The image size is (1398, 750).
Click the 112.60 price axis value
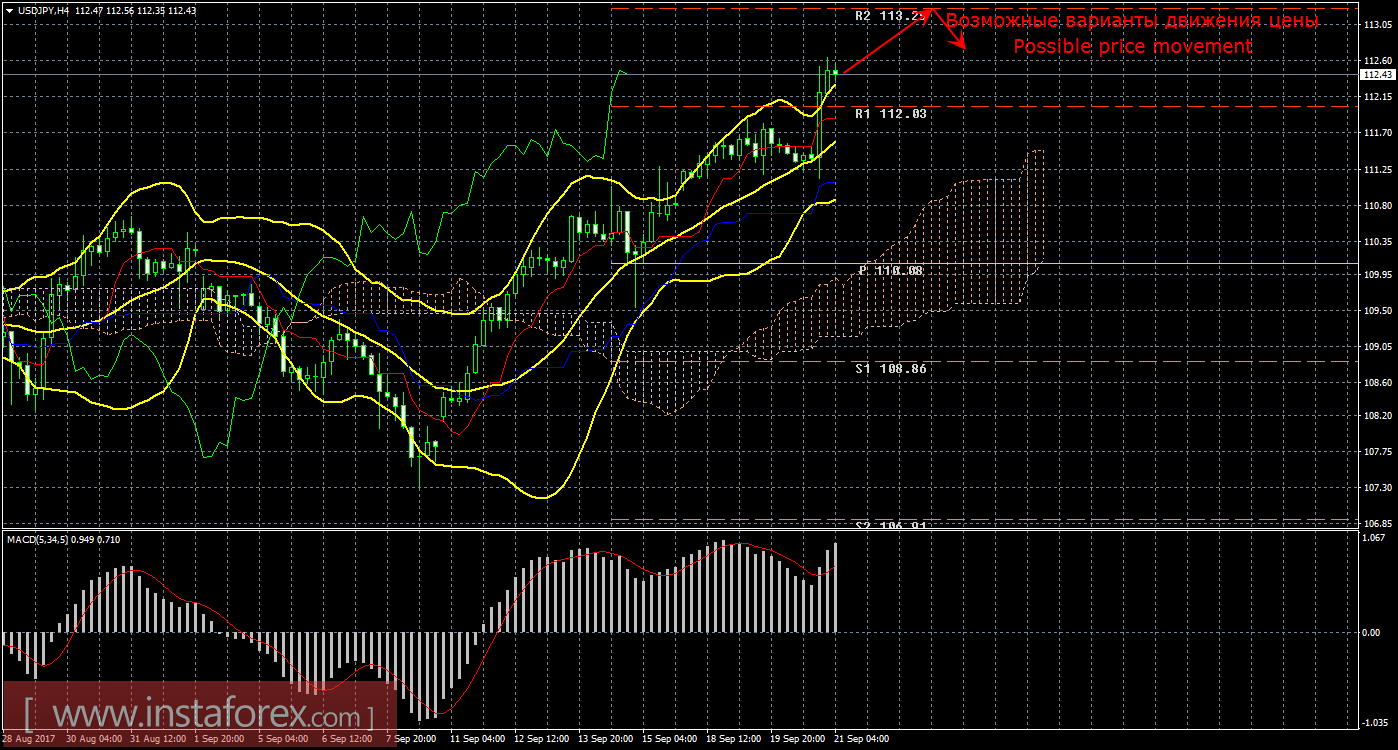[1377, 60]
